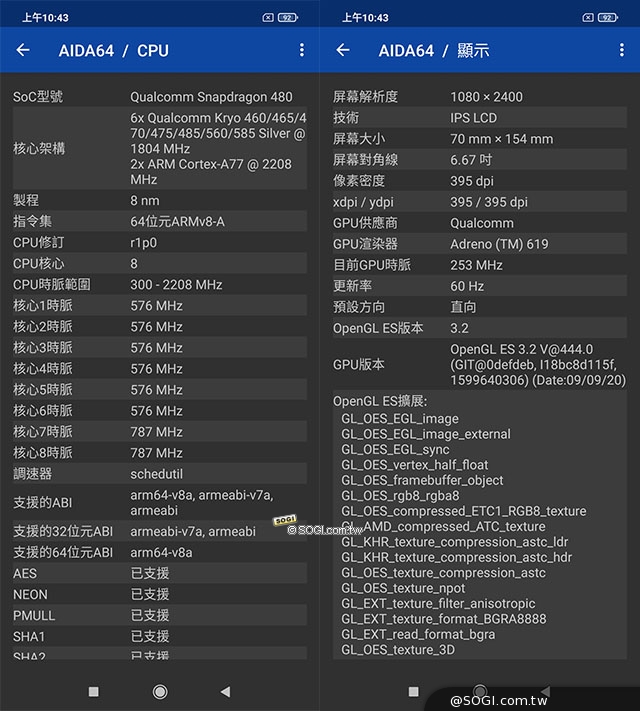This screenshot has height=711, width=640.
Task: Select 預設方向 row
Action: coord(480,307)
